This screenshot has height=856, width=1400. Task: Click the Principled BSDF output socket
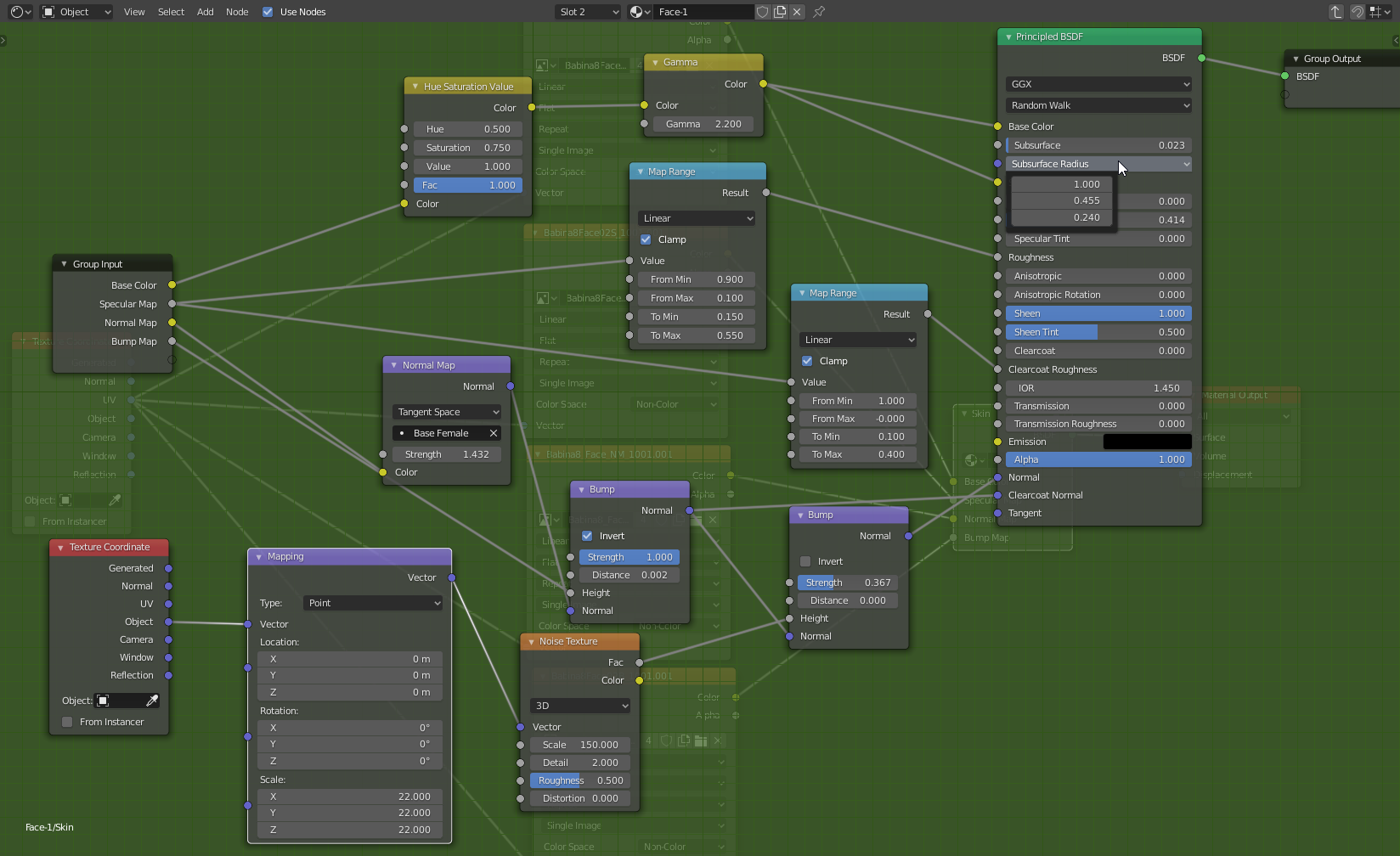click(x=1201, y=58)
